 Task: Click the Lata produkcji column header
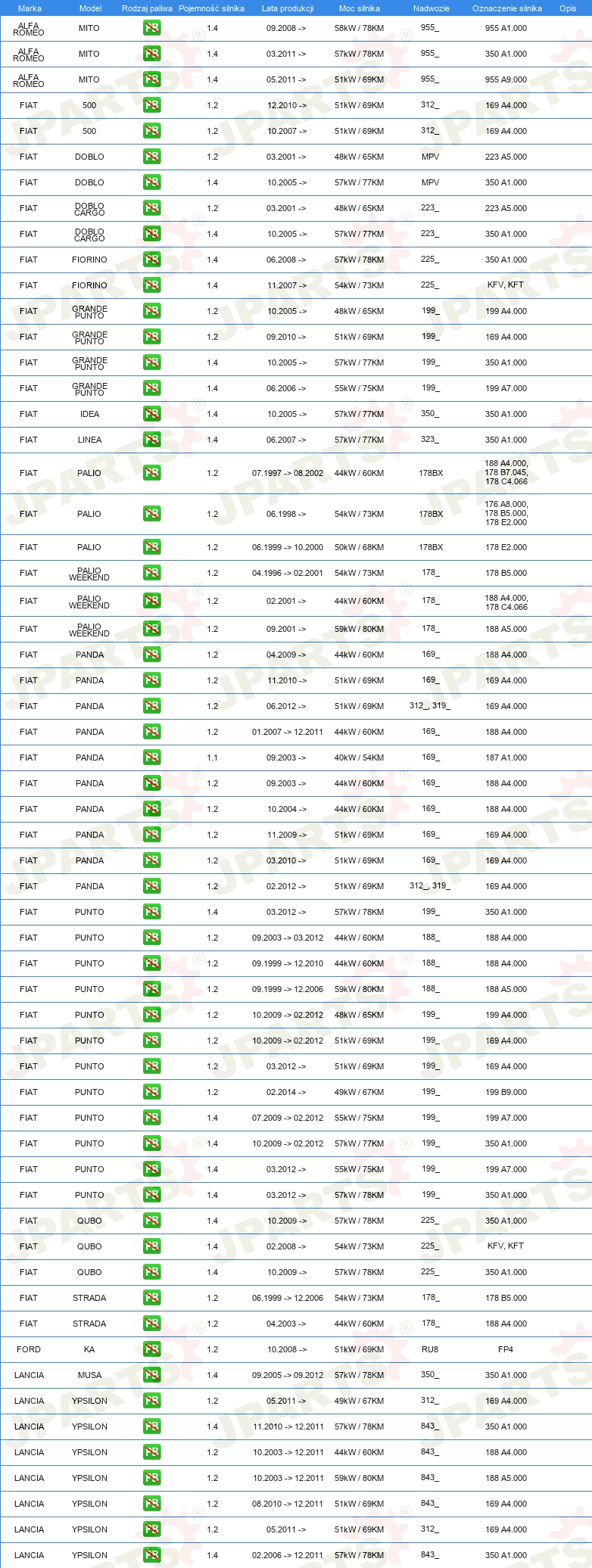tap(288, 8)
